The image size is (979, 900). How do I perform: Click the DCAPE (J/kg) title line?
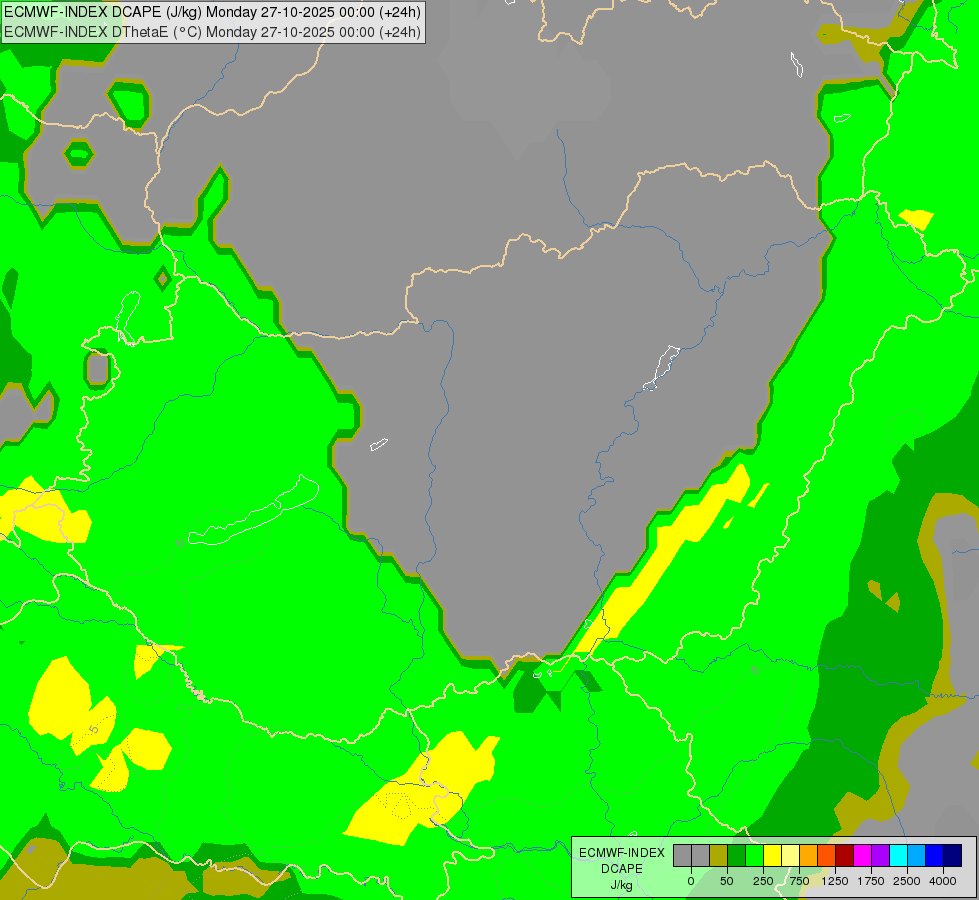(x=212, y=12)
